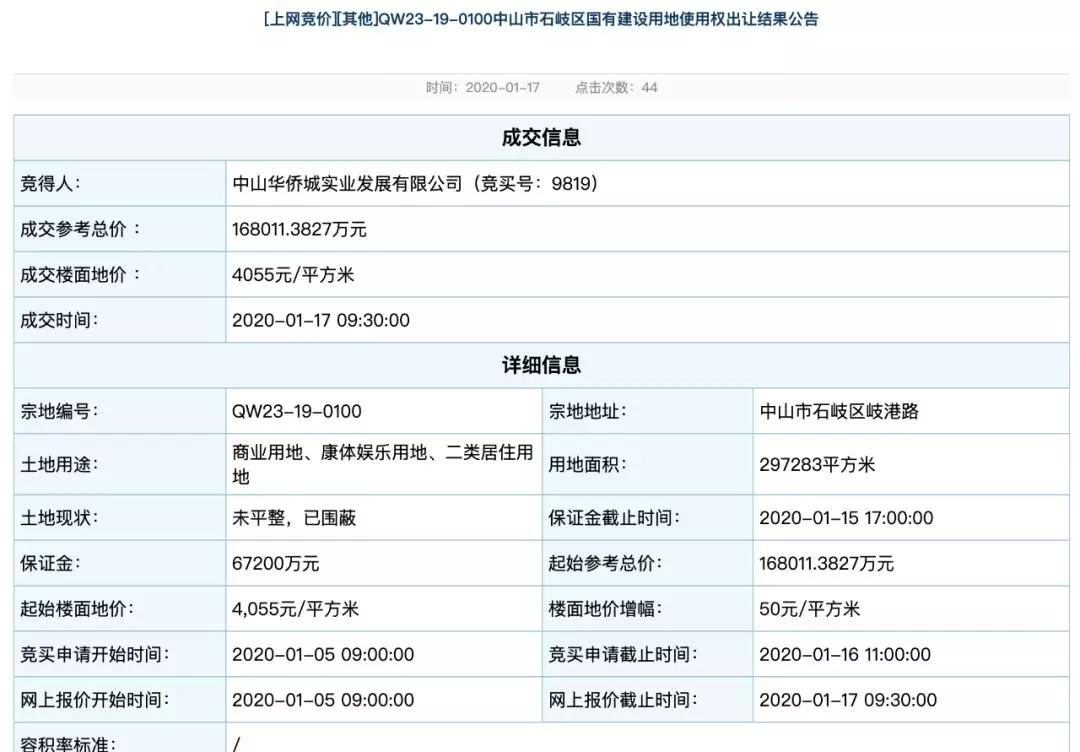Image resolution: width=1080 pixels, height=752 pixels.
Task: Select the 保证金 amount 67200万元
Action: pyautogui.click(x=277, y=562)
